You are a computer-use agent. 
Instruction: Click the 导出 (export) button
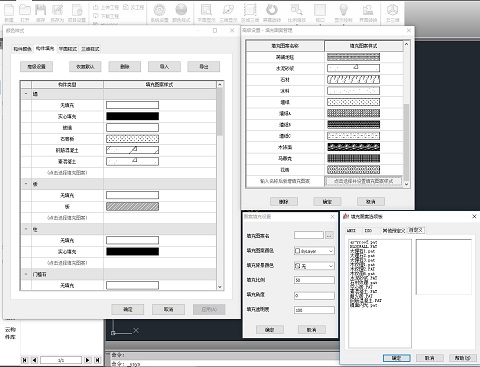tap(203, 67)
